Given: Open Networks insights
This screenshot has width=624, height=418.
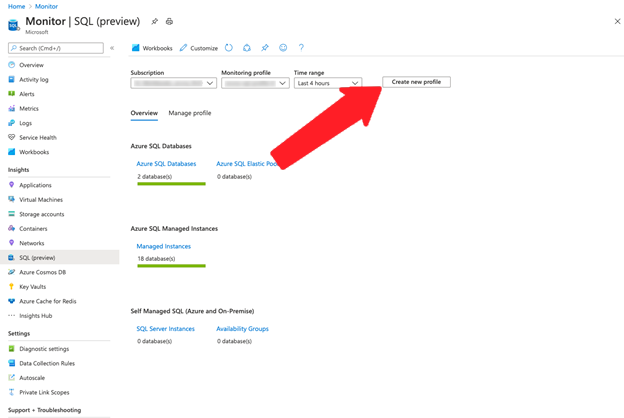Looking at the screenshot, I should pyautogui.click(x=31, y=243).
